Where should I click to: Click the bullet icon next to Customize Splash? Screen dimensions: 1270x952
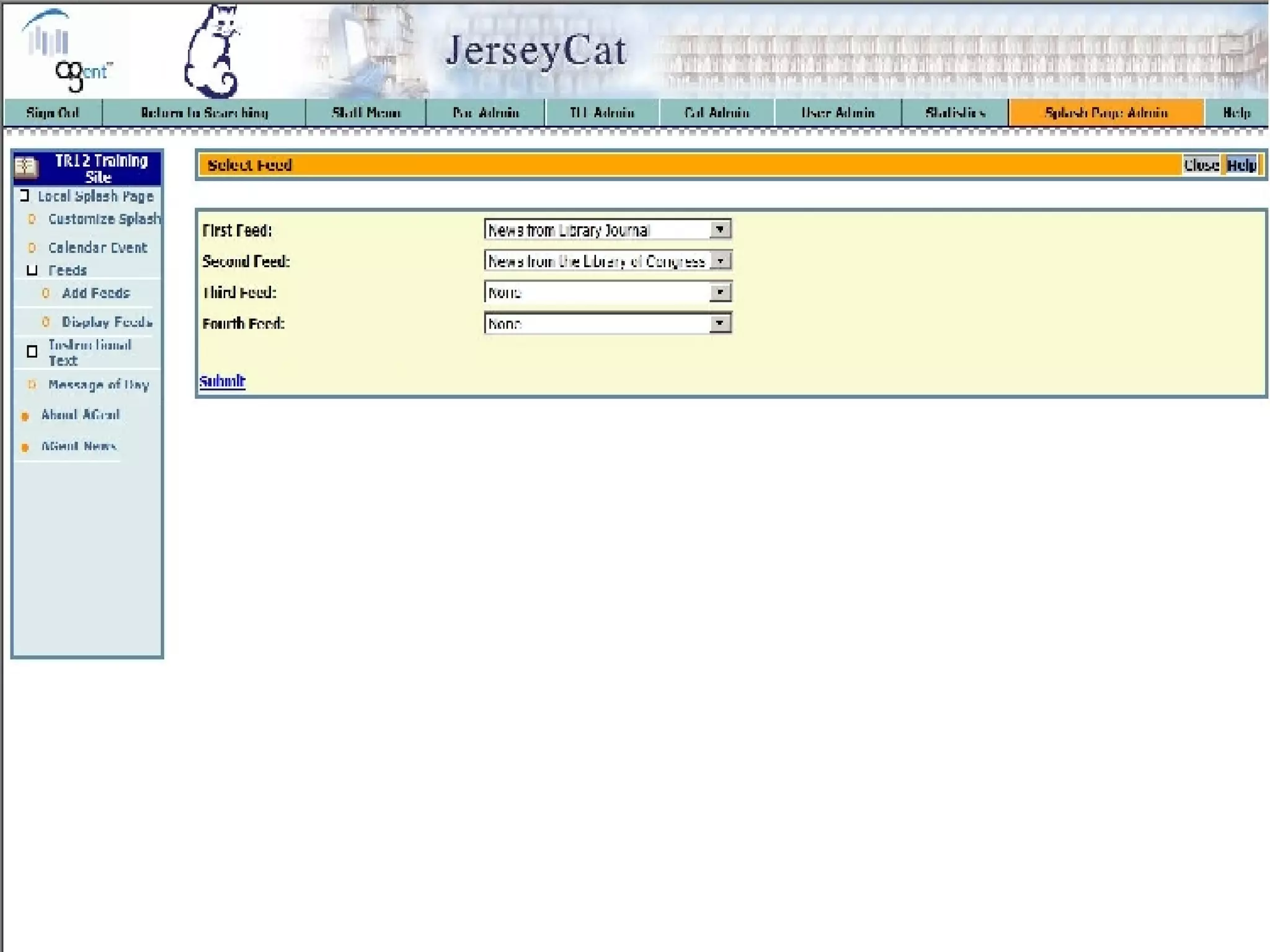click(32, 219)
